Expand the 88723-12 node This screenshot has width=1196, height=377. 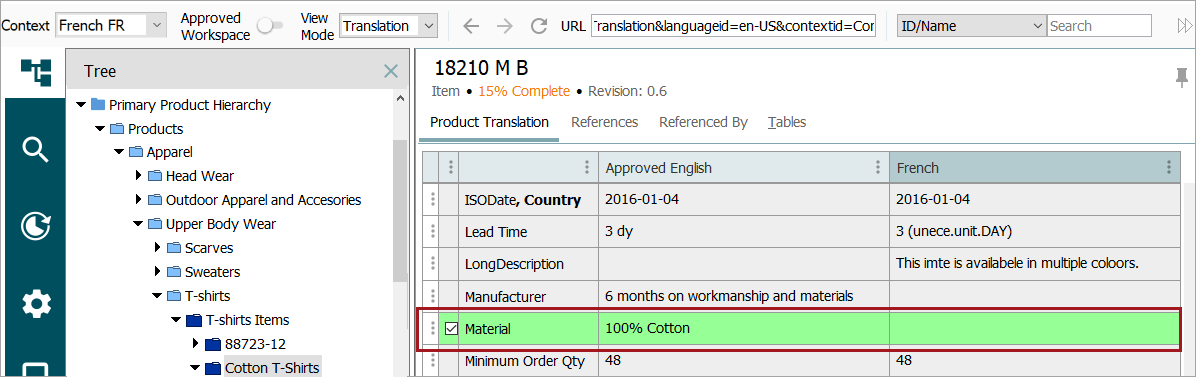[195, 343]
